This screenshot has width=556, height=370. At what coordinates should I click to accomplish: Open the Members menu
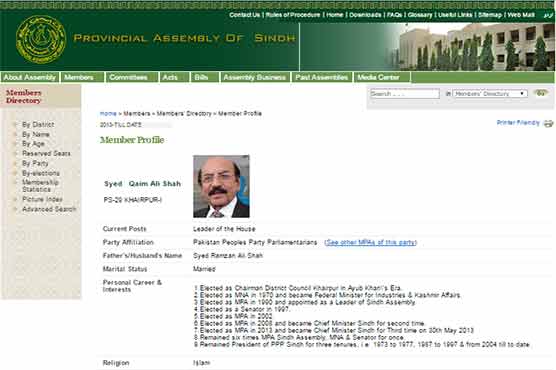coord(83,77)
